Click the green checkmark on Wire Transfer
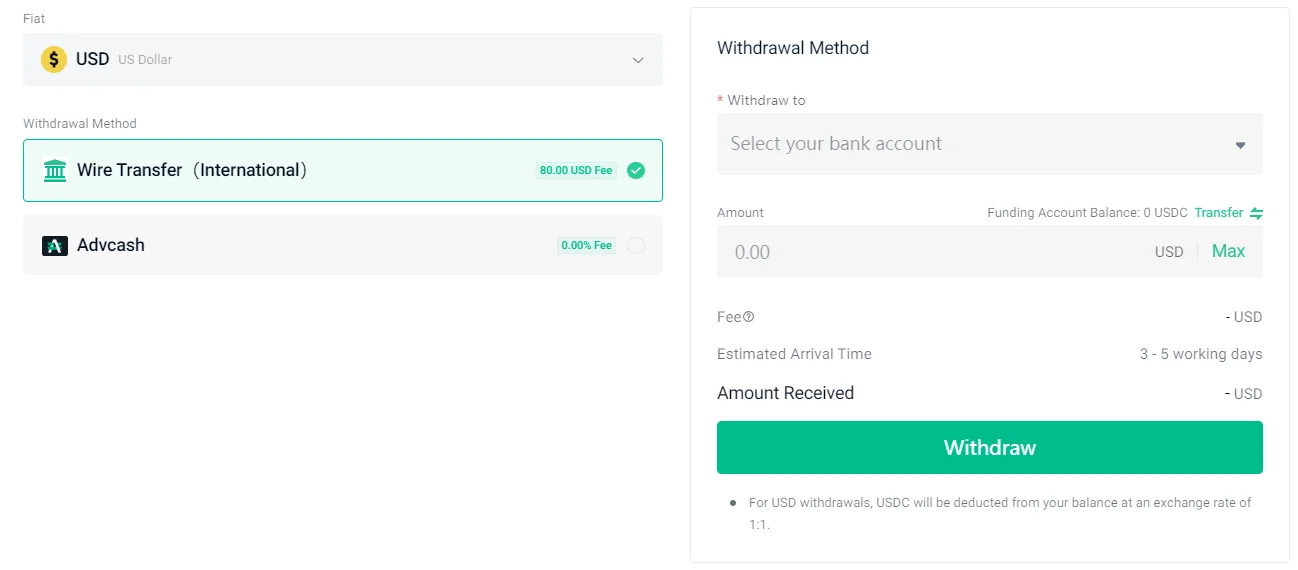Image resolution: width=1298 pixels, height=570 pixels. [635, 170]
